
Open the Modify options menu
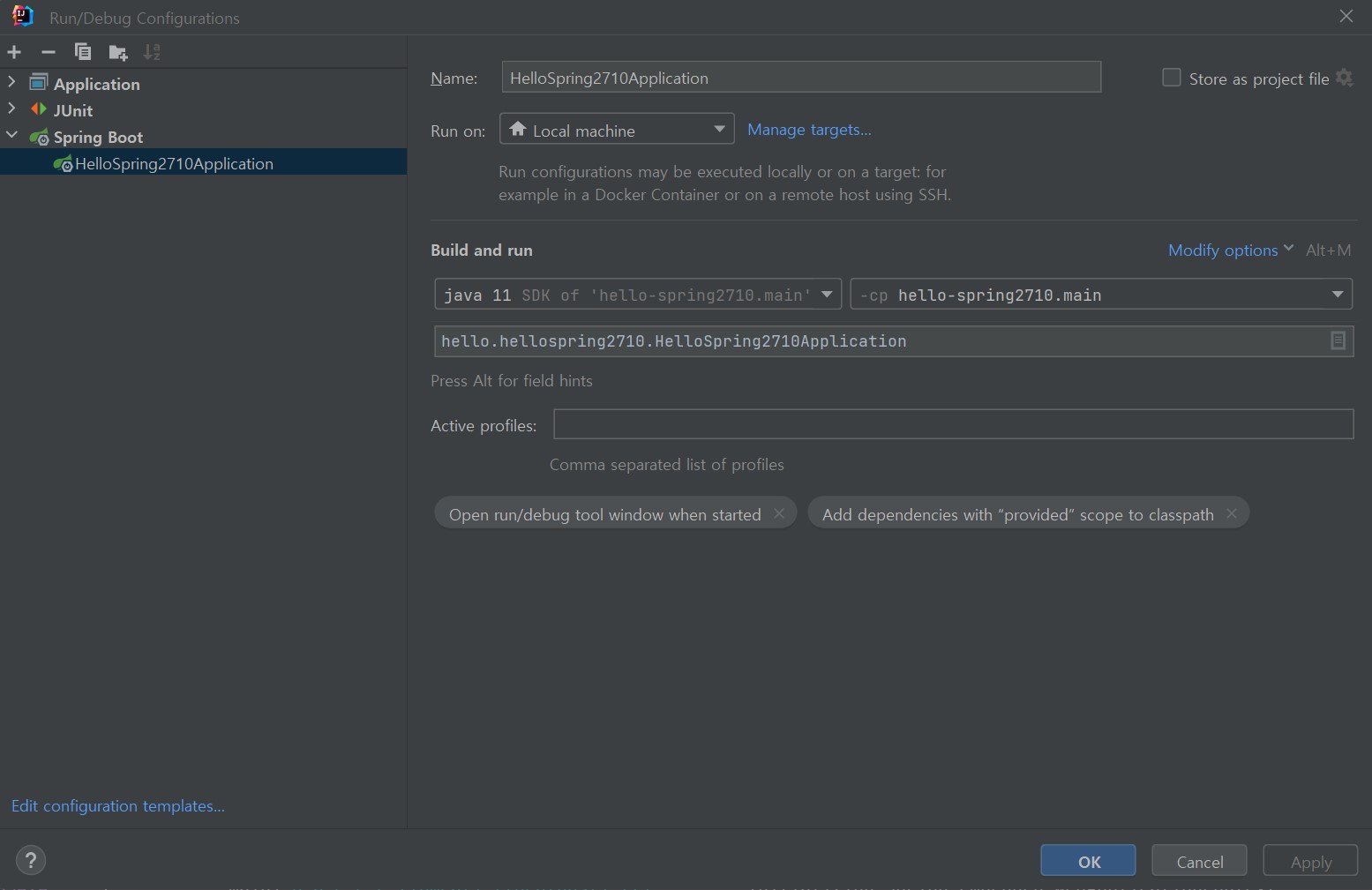point(1229,250)
